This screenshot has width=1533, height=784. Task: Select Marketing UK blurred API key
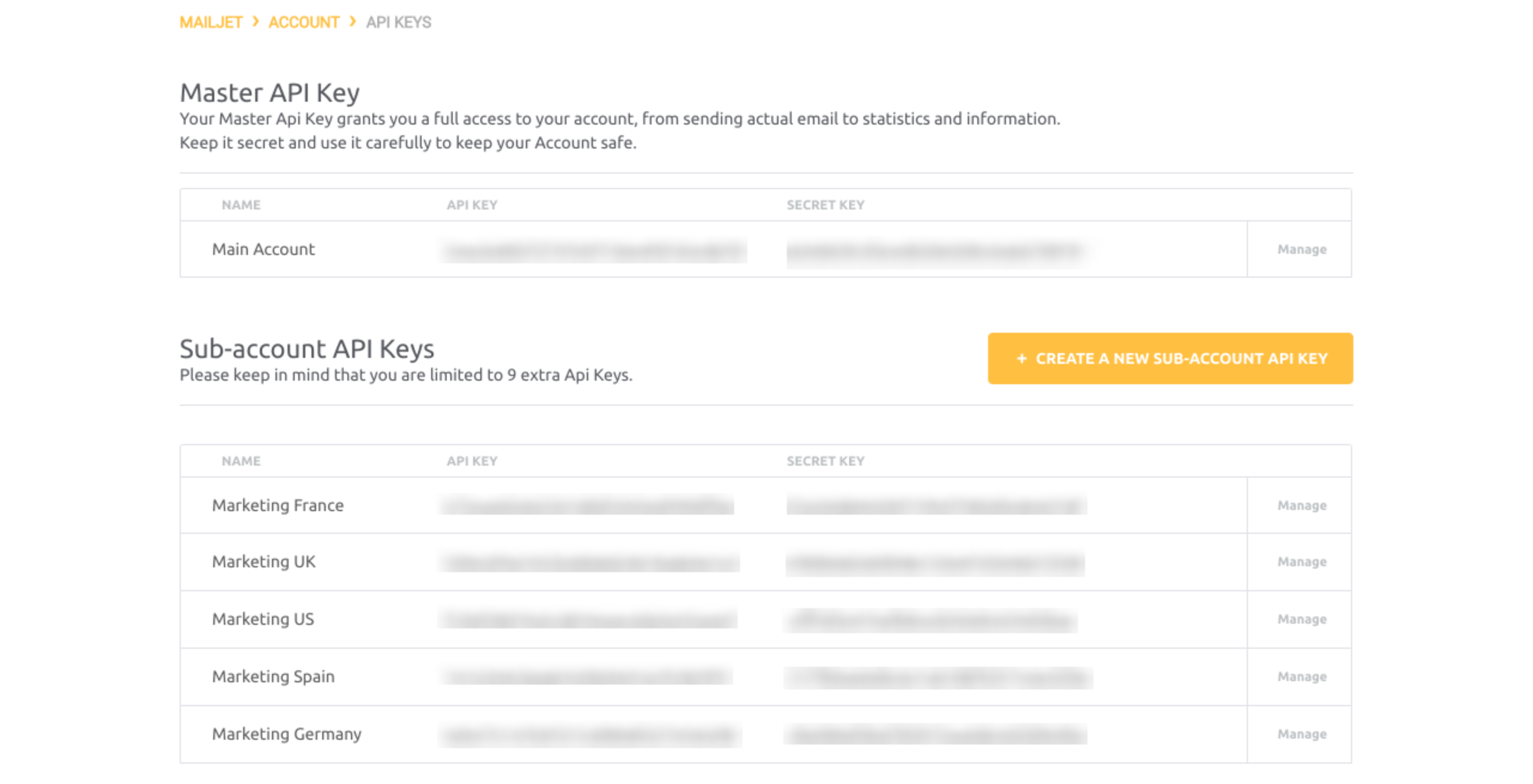click(589, 563)
